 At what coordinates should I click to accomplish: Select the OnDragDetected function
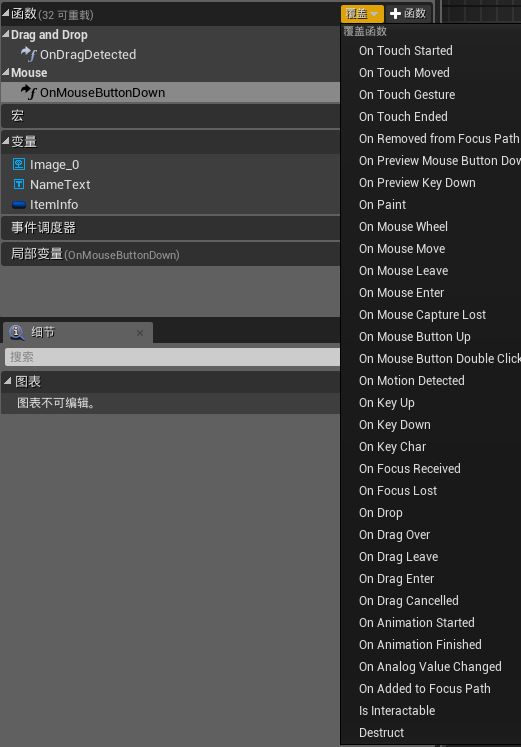(x=88, y=54)
